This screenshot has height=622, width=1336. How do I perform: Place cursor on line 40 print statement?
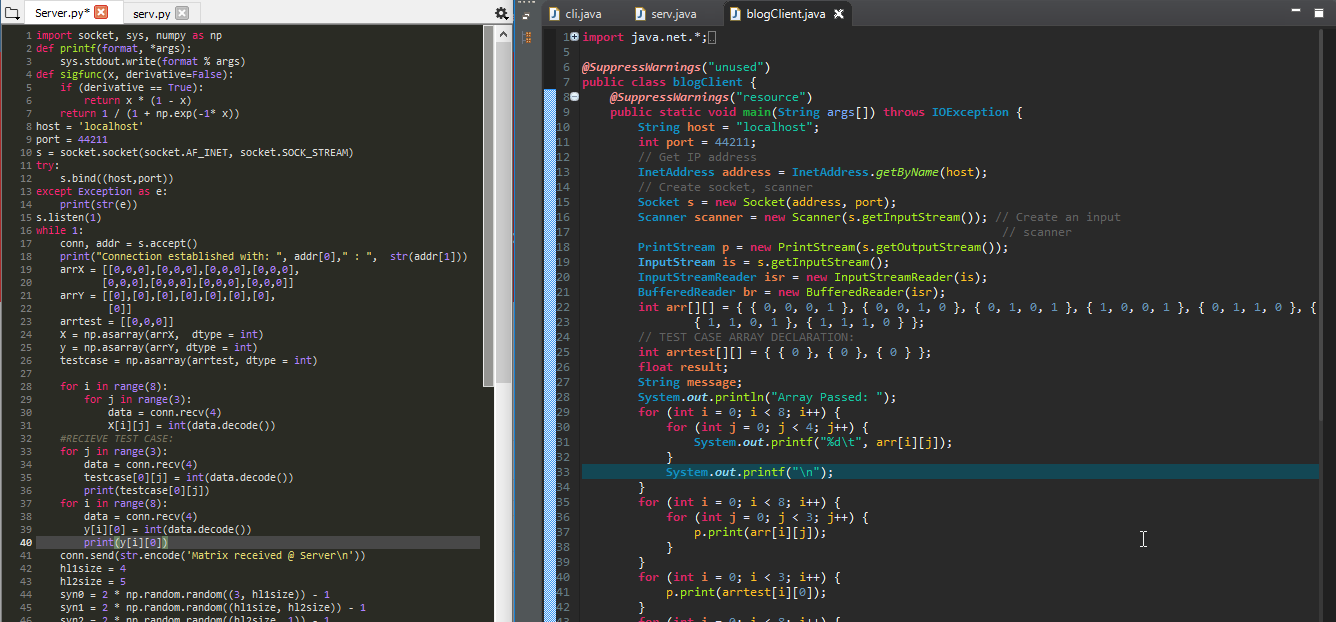point(125,542)
